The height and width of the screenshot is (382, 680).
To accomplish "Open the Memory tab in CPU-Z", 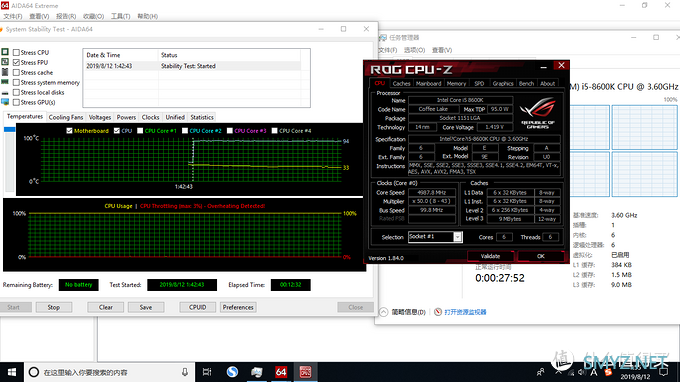I will (456, 83).
